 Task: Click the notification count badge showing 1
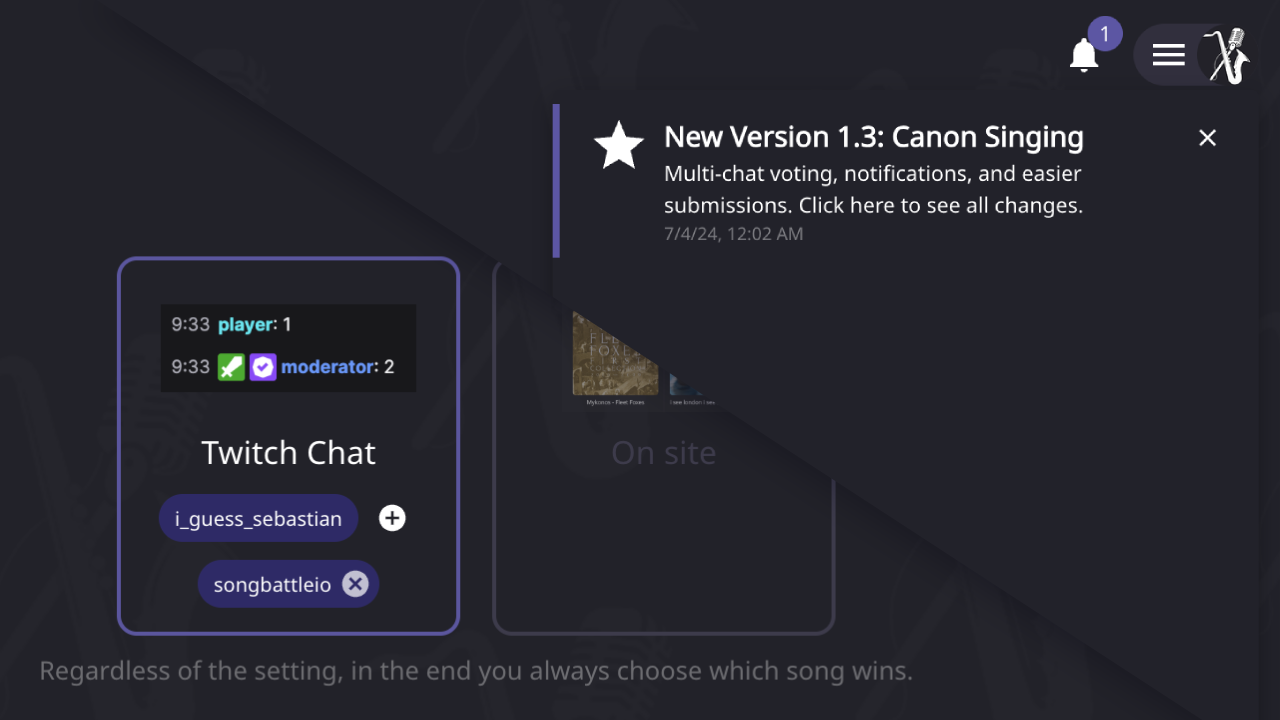(1105, 33)
